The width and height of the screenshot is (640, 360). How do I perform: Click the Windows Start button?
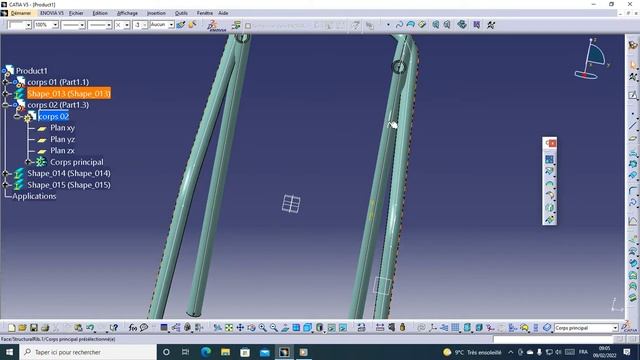tap(9, 352)
